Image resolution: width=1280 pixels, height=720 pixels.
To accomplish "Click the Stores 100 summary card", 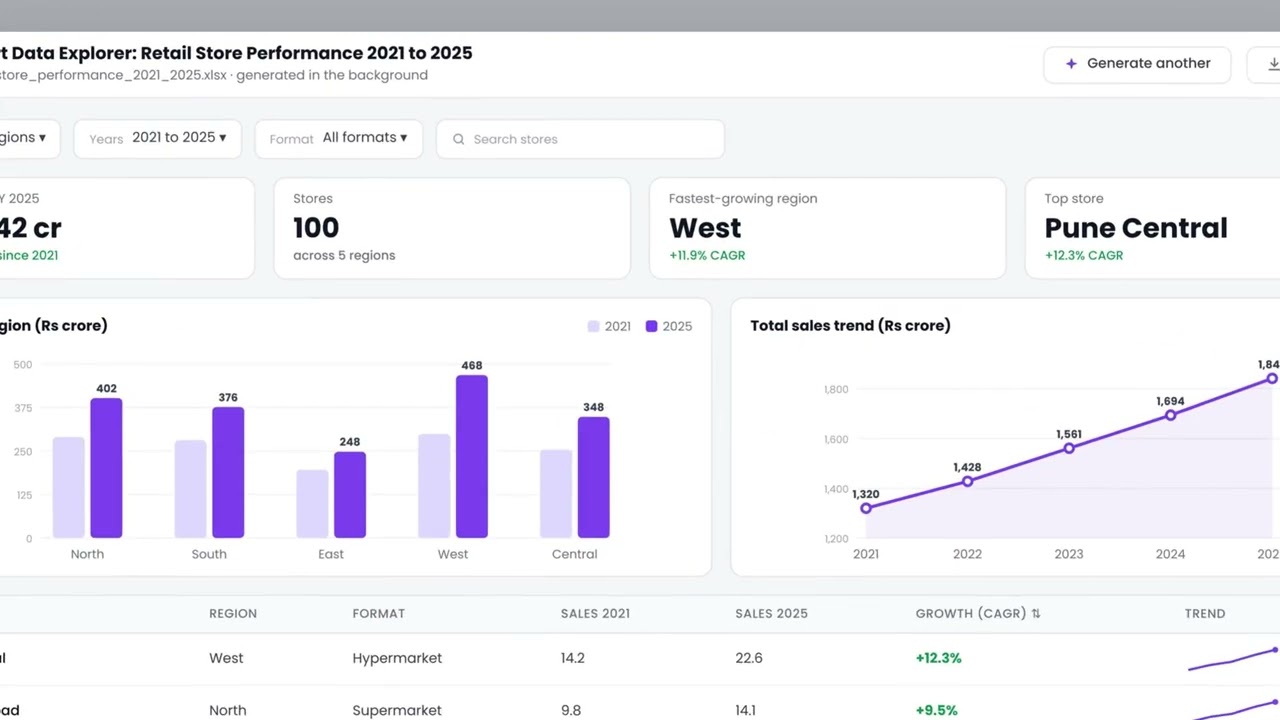I will click(x=452, y=228).
